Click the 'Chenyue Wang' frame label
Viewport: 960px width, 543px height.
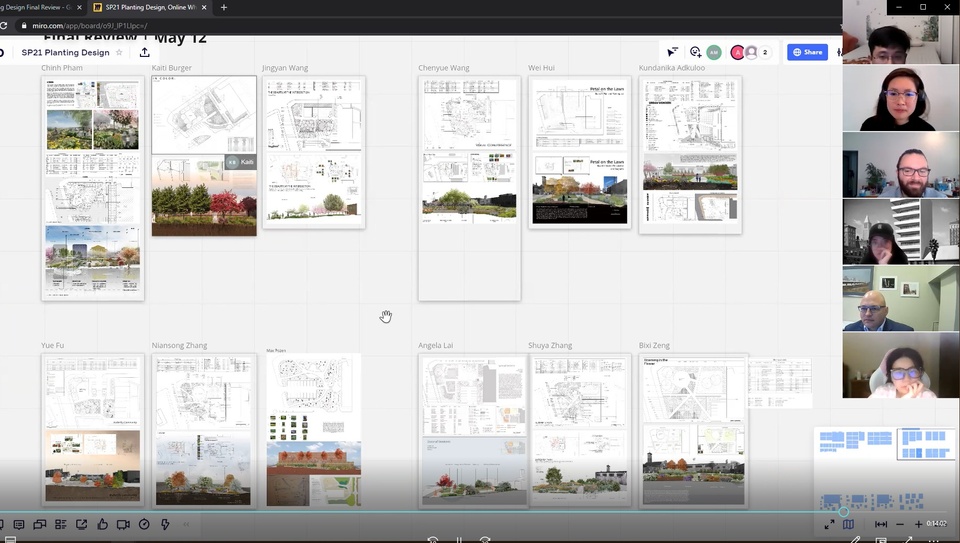tap(444, 68)
